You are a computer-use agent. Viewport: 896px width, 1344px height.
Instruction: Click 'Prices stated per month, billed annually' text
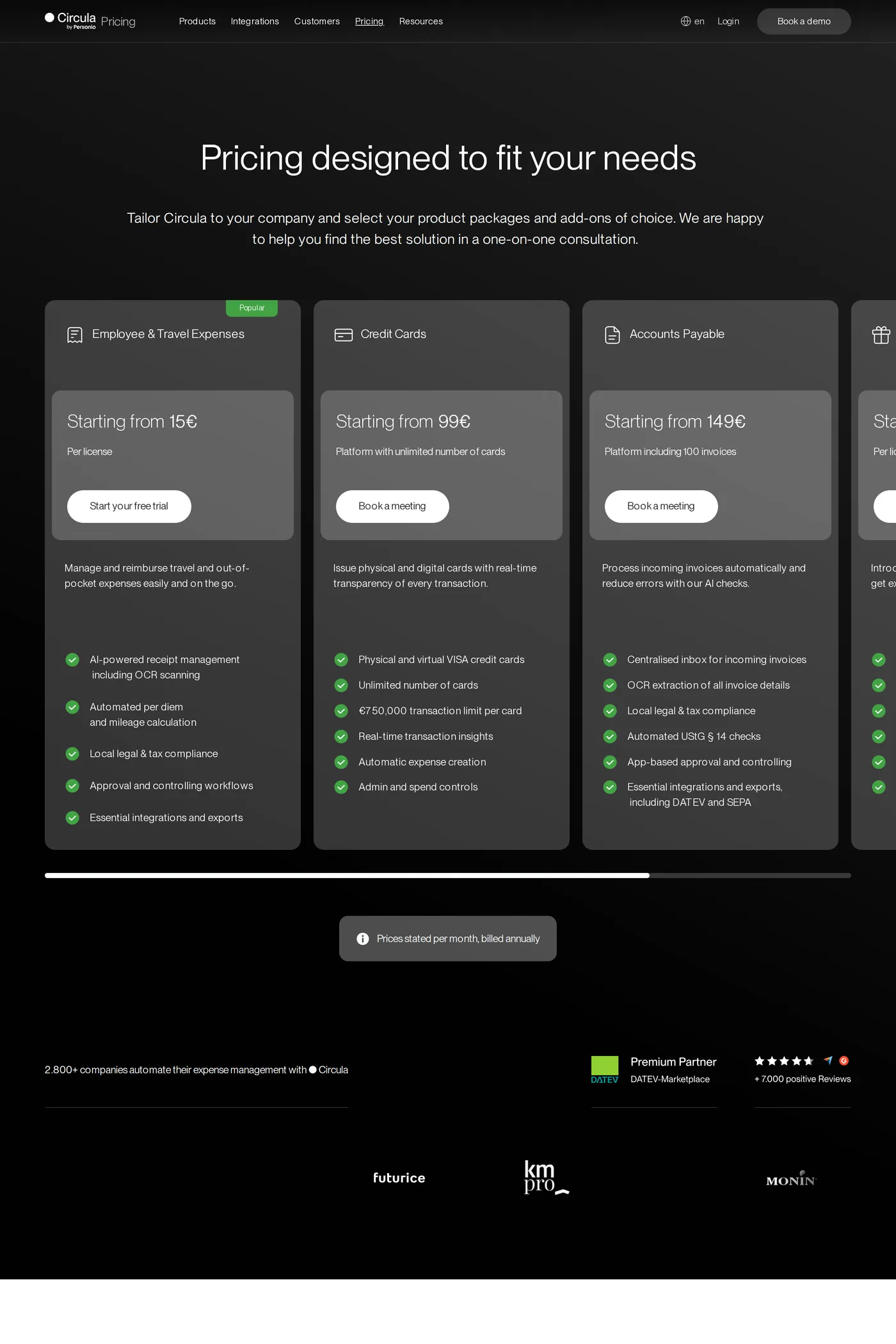(x=458, y=939)
